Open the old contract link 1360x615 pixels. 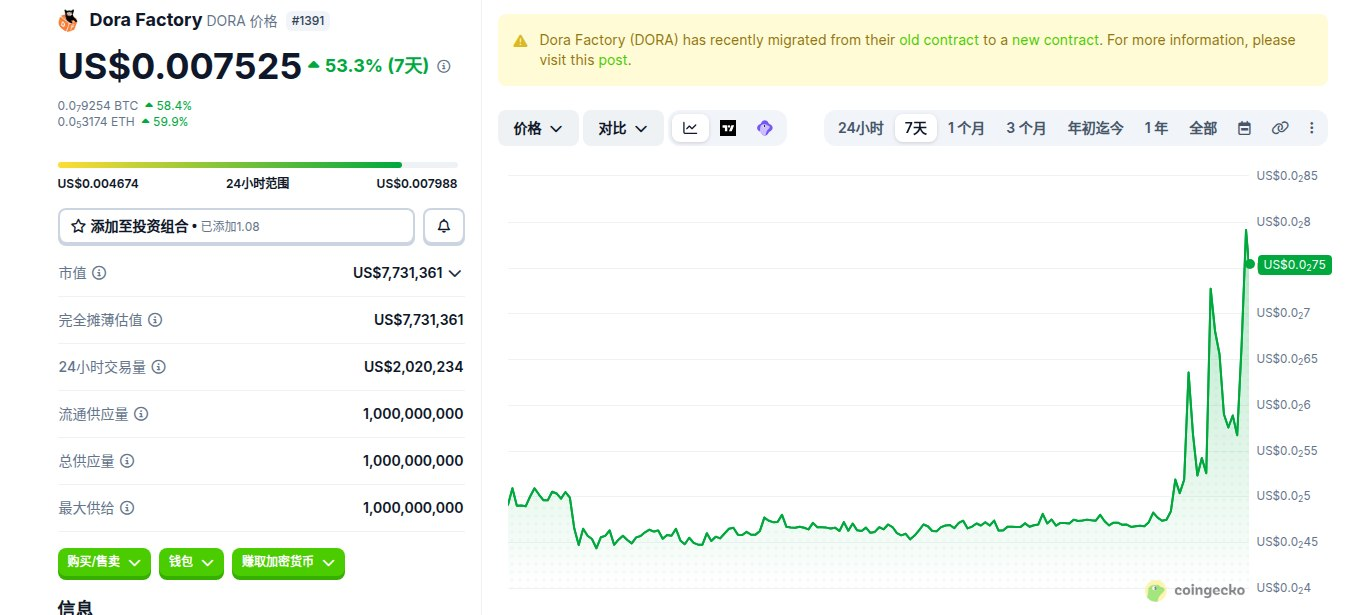tap(938, 40)
